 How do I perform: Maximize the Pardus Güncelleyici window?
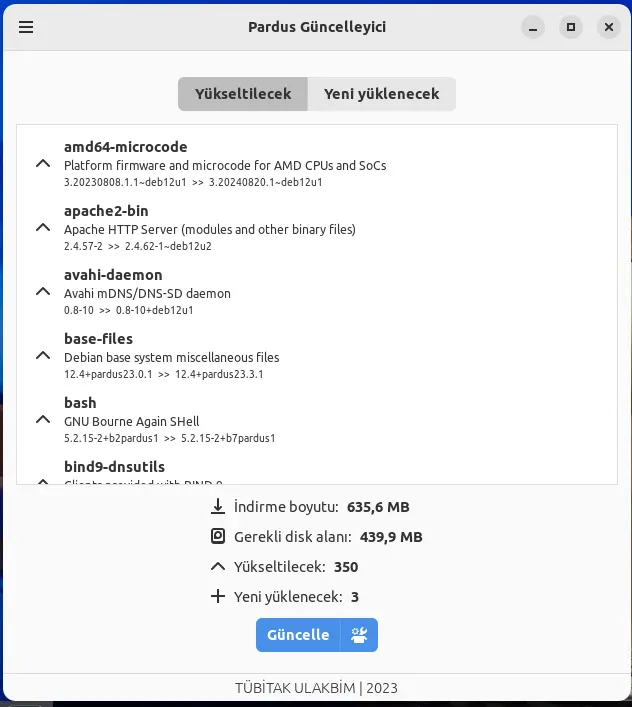pos(571,28)
